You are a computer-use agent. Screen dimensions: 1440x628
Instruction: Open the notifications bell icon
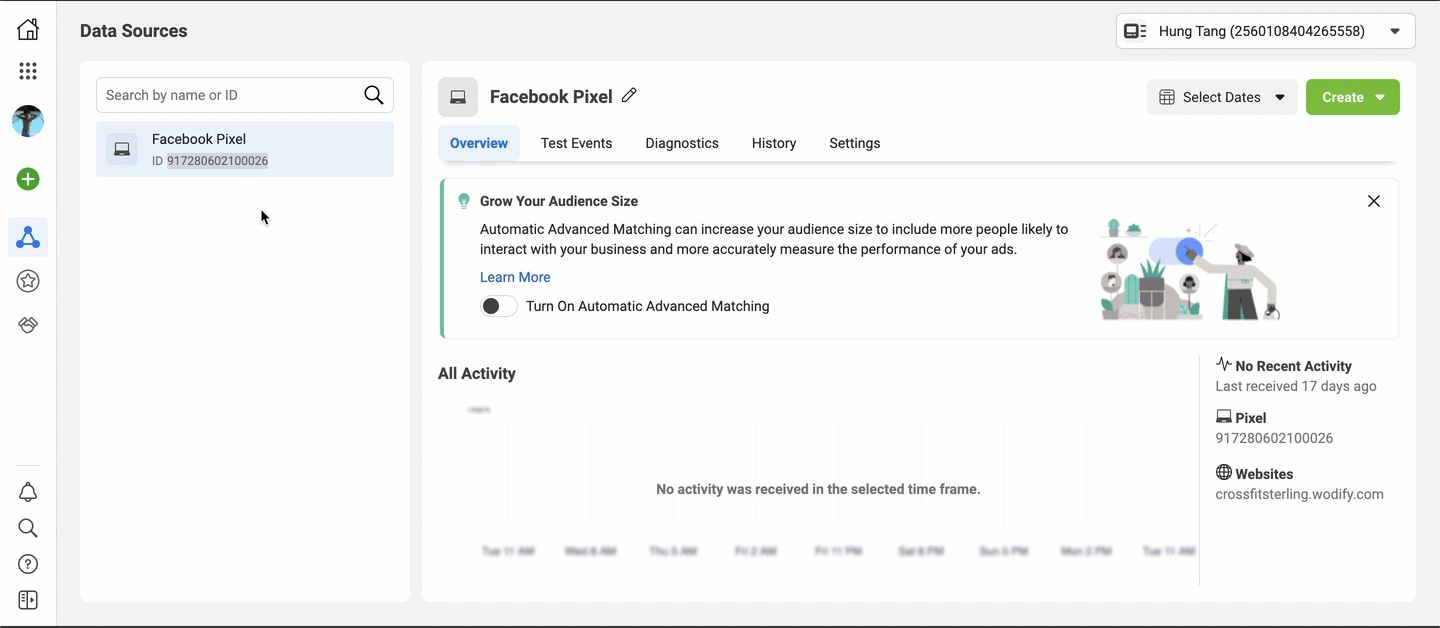pos(28,492)
